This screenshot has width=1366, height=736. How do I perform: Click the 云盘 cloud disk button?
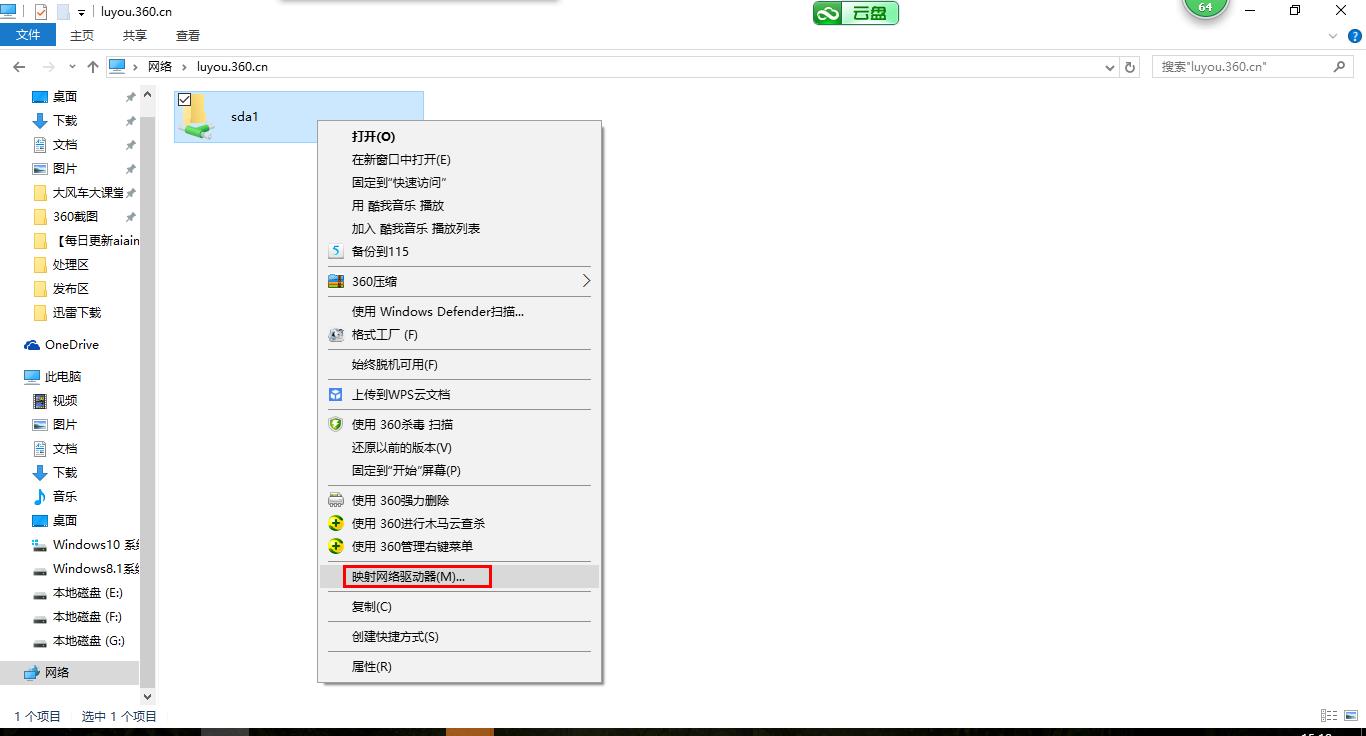(x=856, y=13)
